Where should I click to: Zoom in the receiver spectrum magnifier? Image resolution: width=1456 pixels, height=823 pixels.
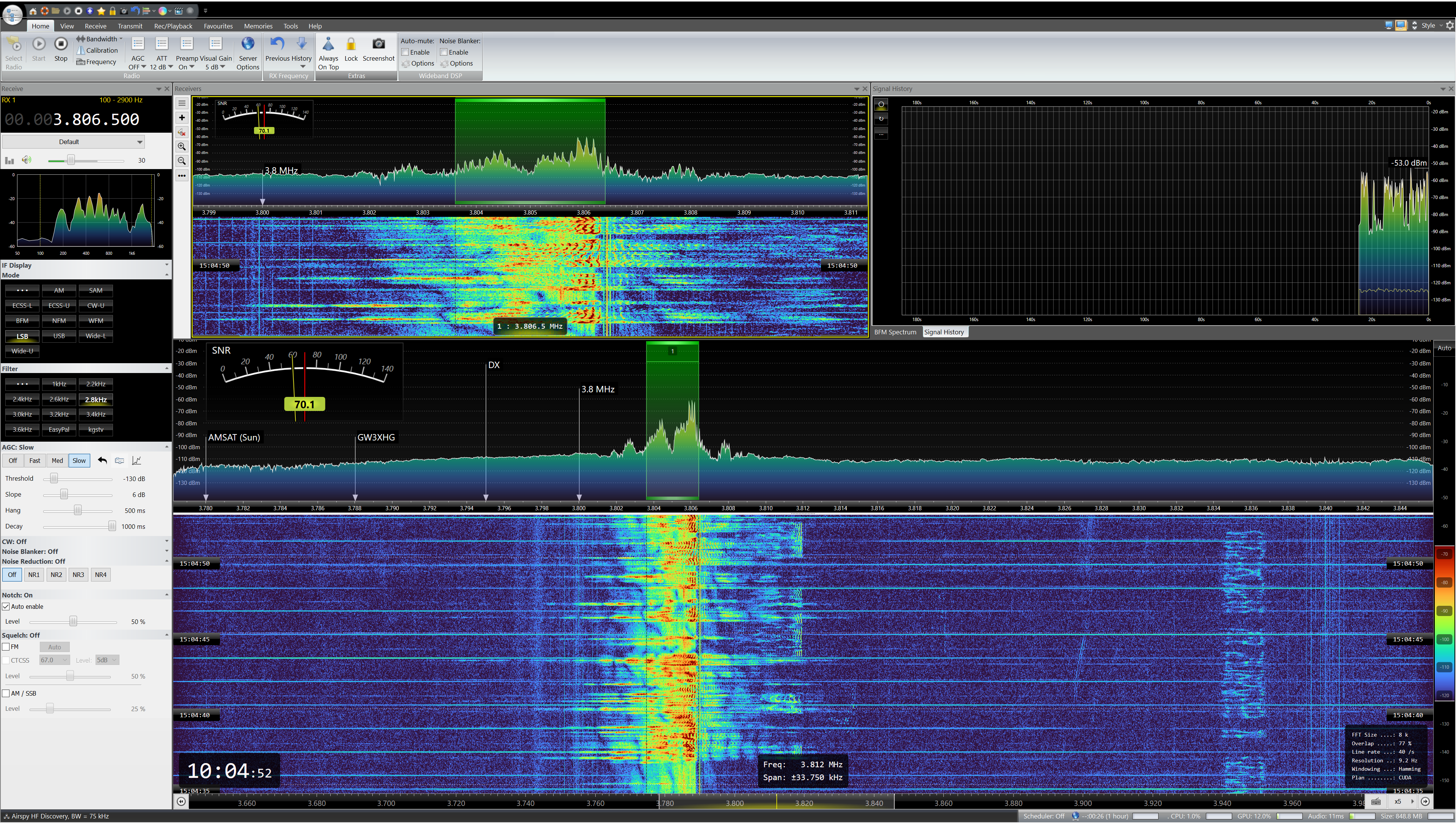182,146
